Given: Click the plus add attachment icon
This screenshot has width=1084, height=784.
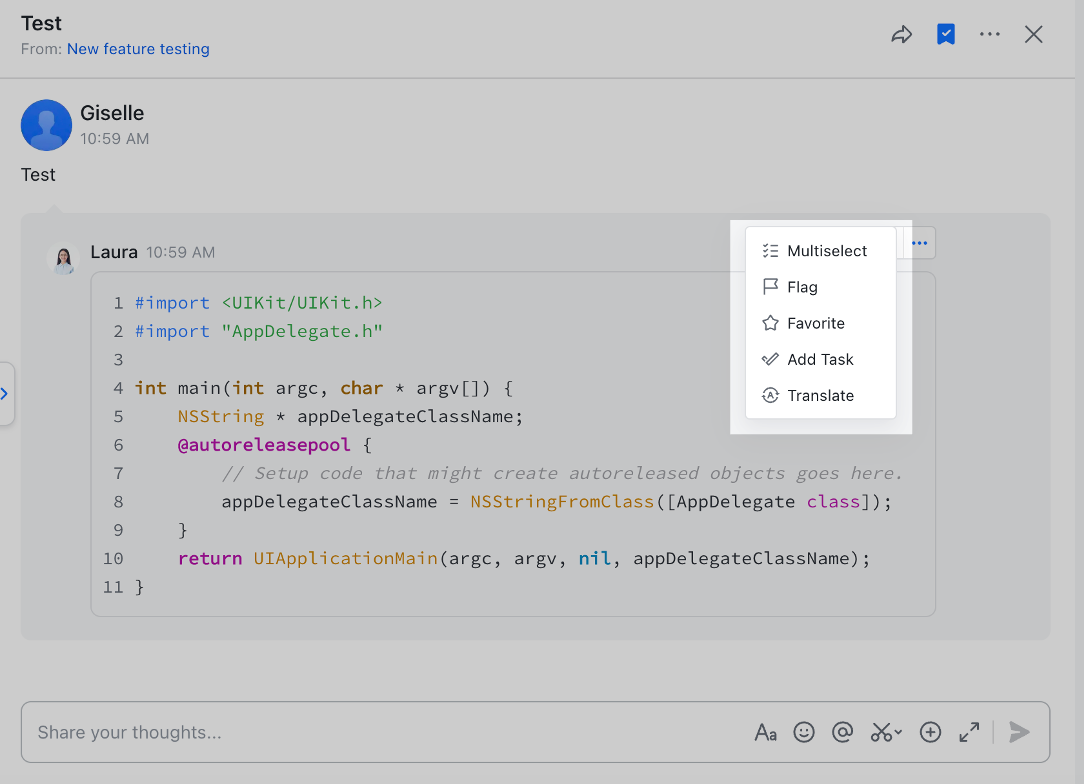Looking at the screenshot, I should coord(930,733).
